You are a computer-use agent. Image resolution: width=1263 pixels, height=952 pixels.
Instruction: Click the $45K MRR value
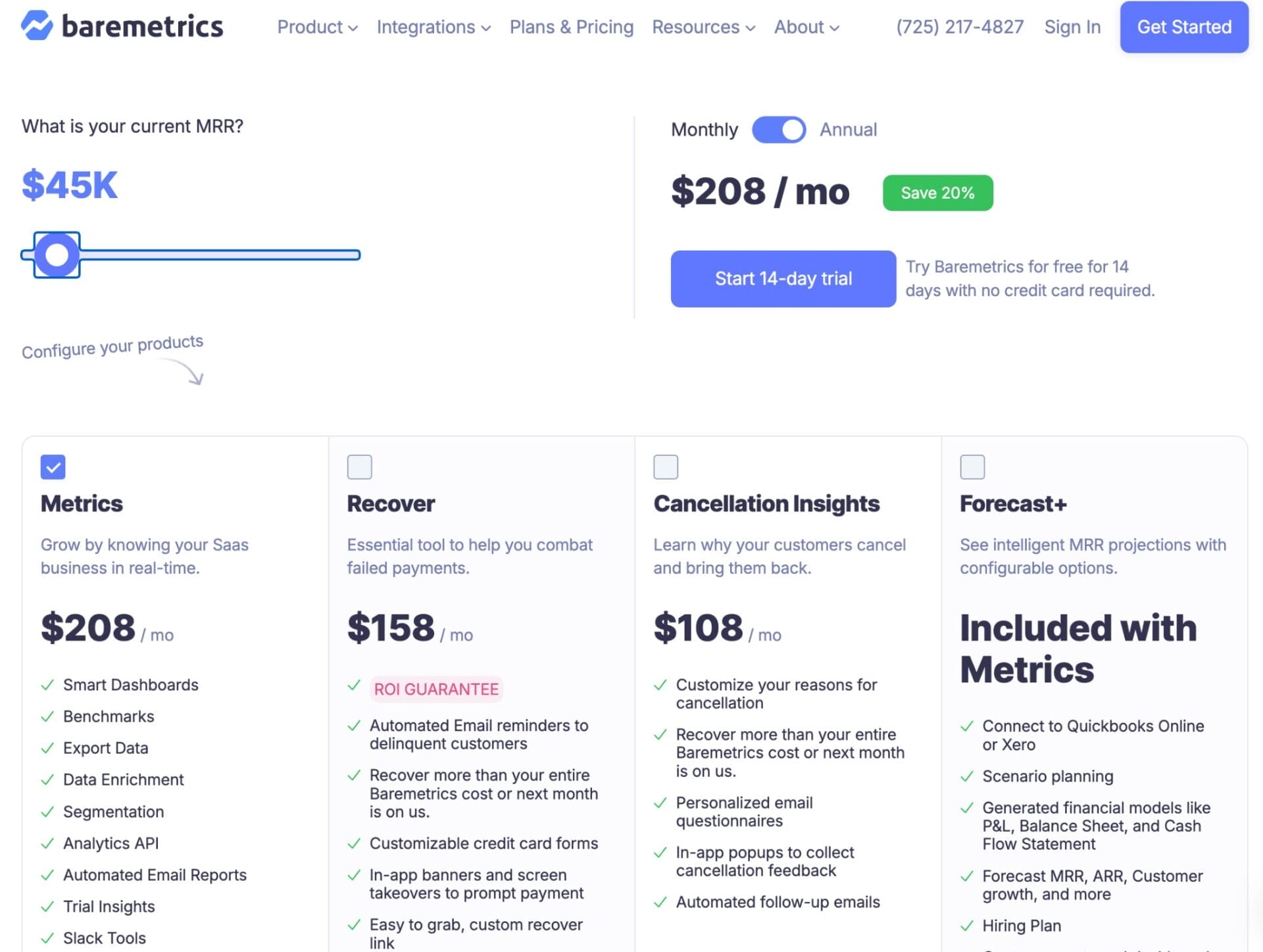click(x=69, y=186)
